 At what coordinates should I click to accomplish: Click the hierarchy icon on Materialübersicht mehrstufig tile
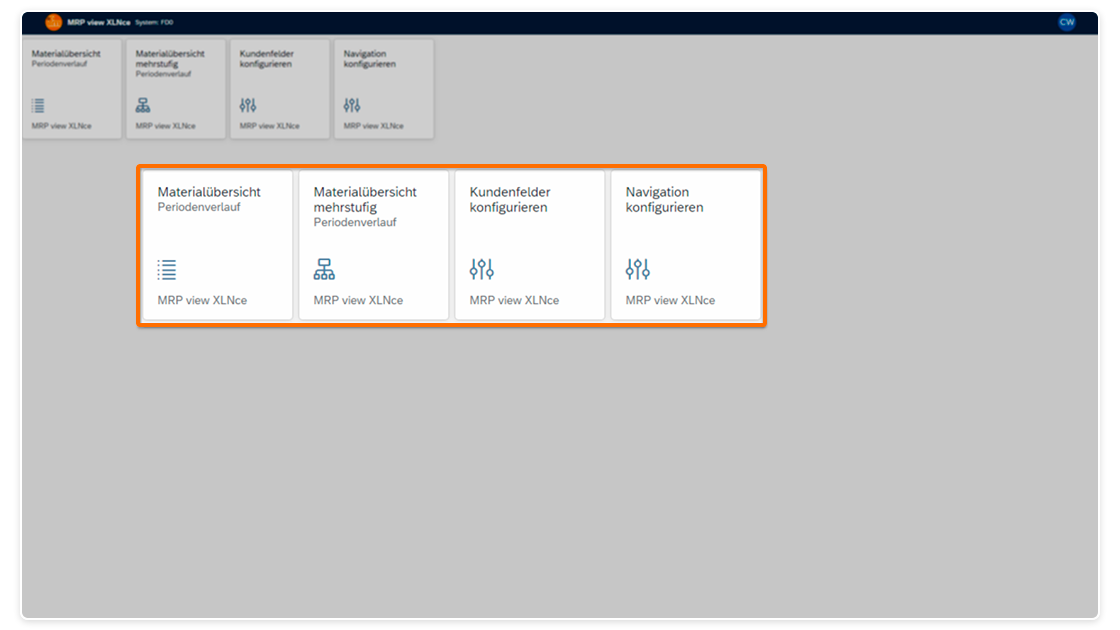324,267
